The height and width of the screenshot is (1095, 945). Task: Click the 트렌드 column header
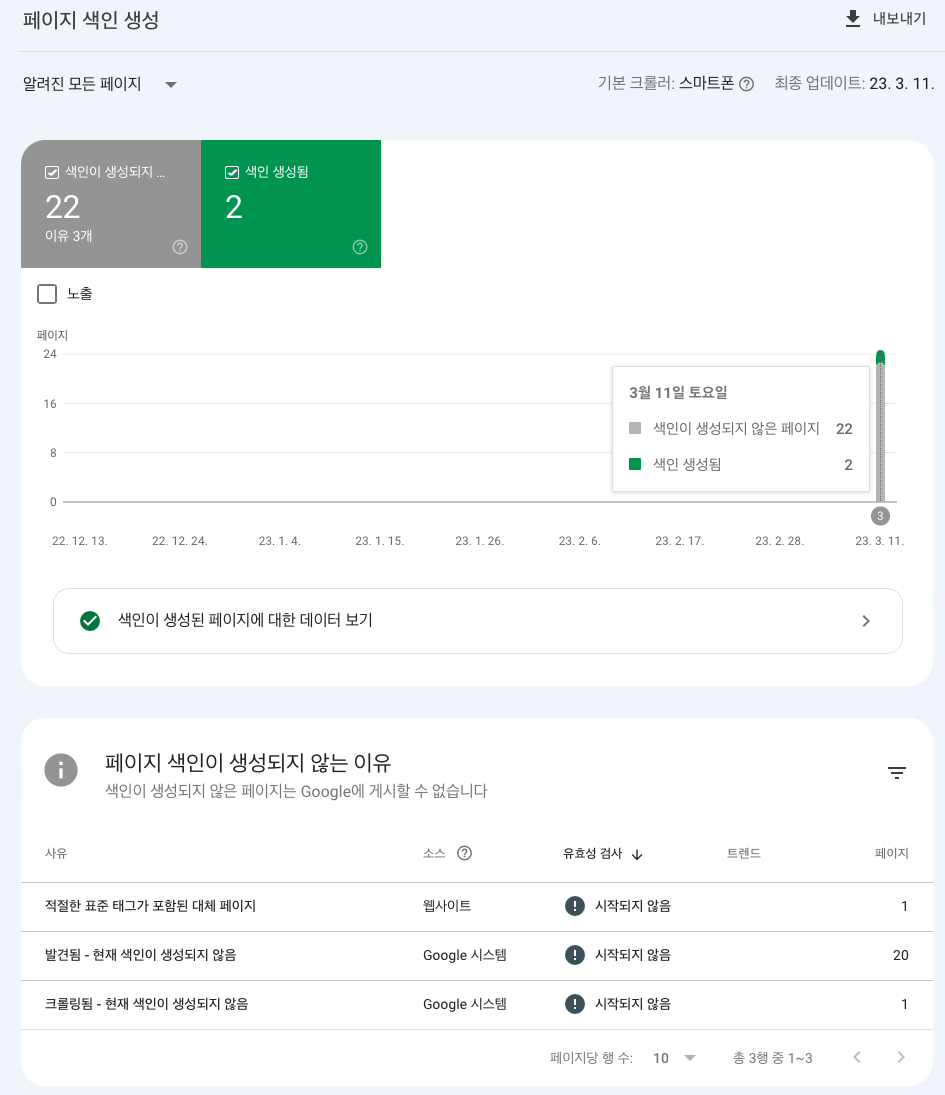[x=744, y=853]
